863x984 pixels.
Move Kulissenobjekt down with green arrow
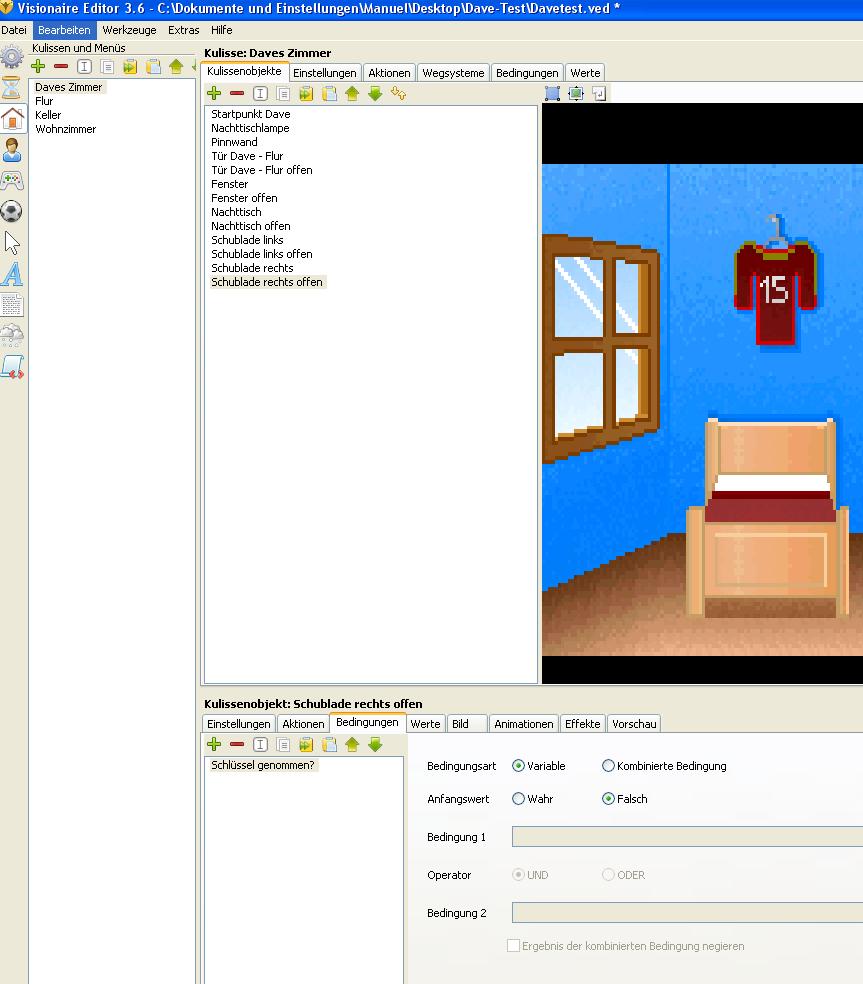[x=375, y=94]
